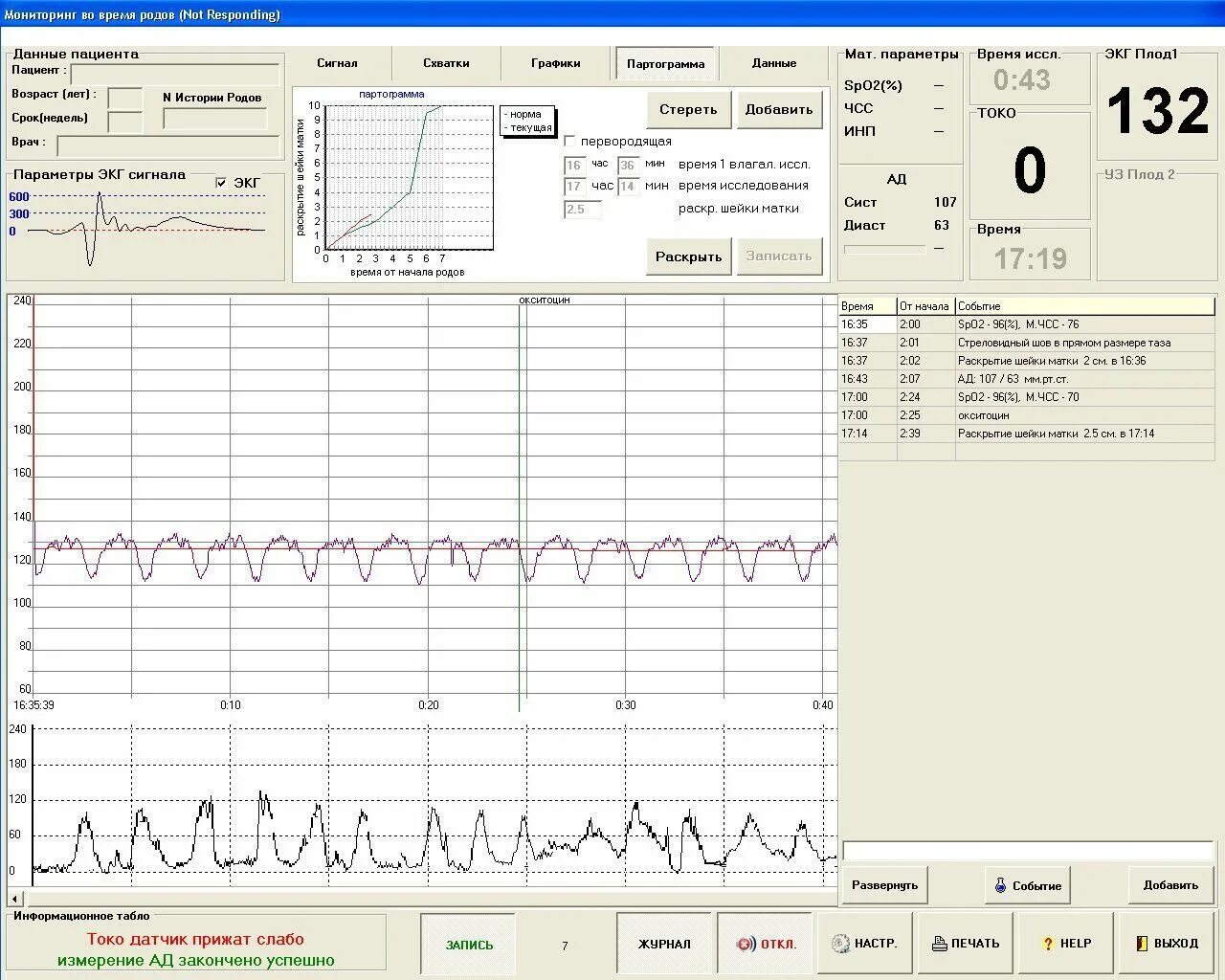Click the От начала column header
This screenshot has width=1225, height=980.
coord(925,306)
